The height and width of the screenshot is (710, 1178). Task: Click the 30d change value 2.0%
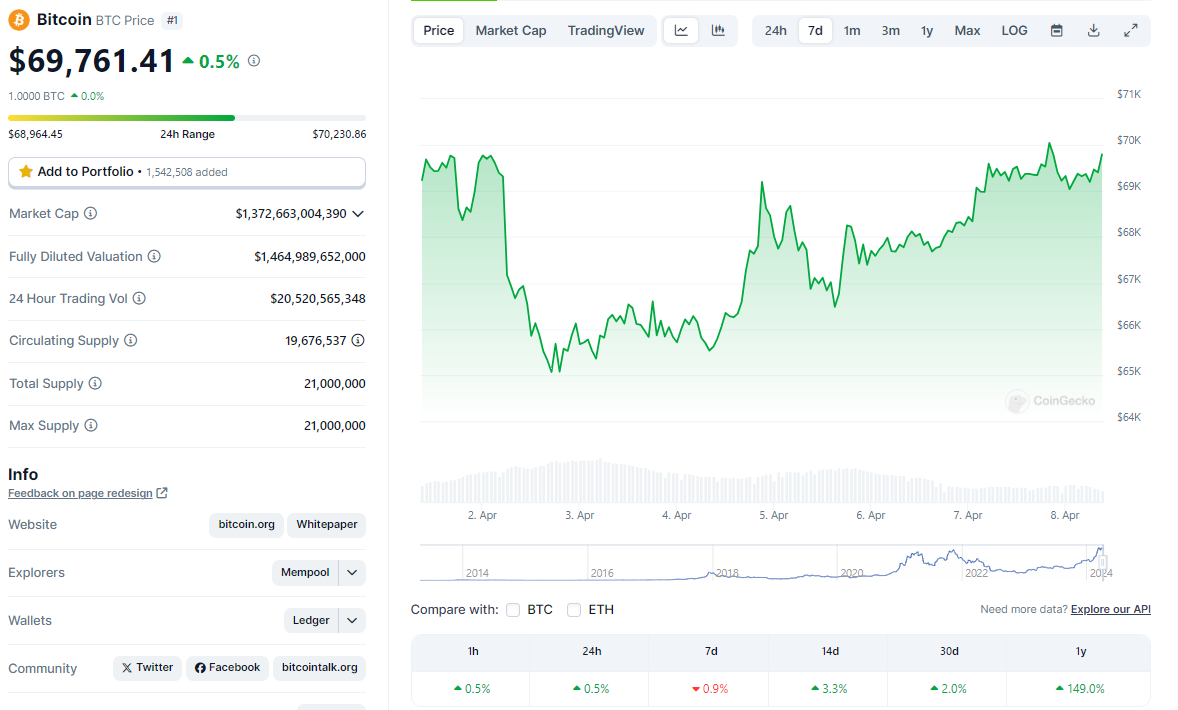[x=948, y=689]
